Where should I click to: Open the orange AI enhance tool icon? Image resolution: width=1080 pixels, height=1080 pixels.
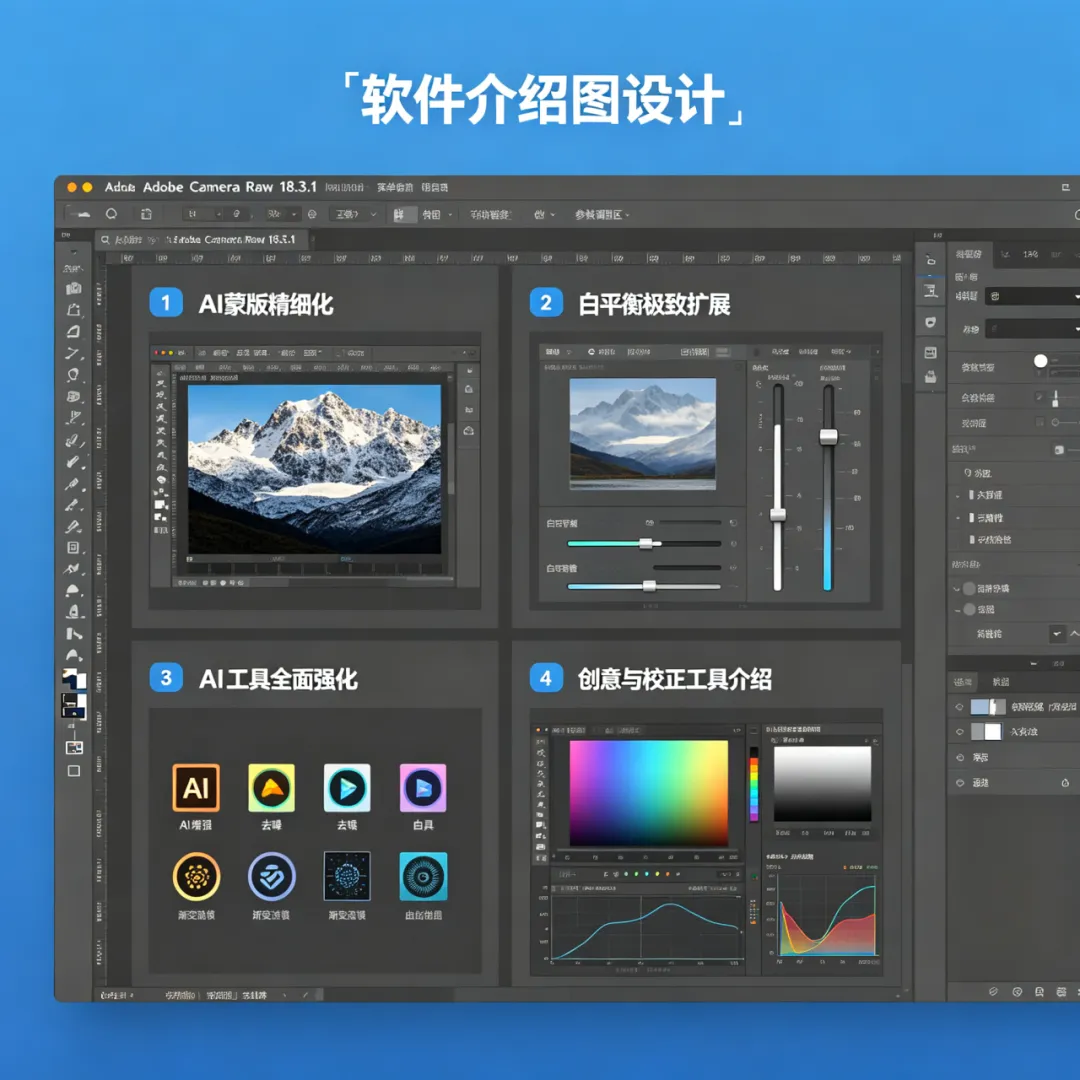tap(196, 788)
